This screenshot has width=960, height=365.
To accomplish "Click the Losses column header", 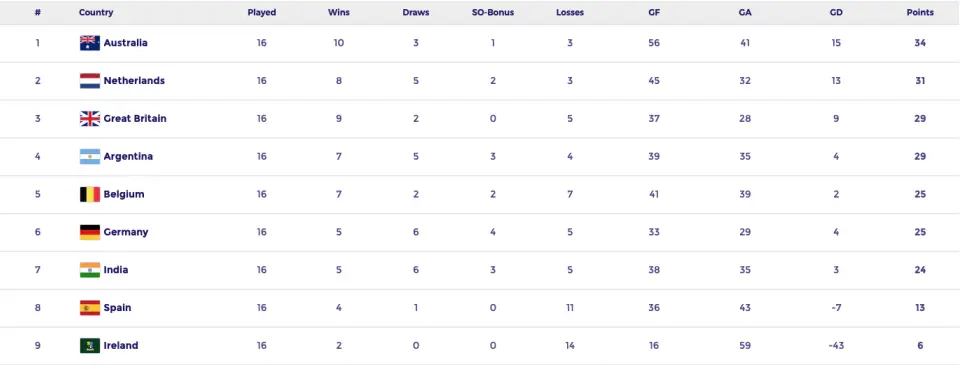I will point(570,12).
